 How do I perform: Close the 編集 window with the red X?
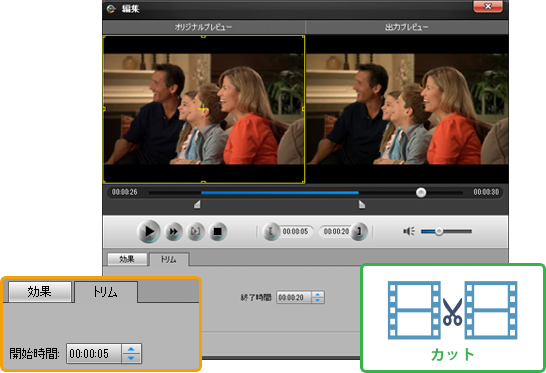[x=488, y=7]
